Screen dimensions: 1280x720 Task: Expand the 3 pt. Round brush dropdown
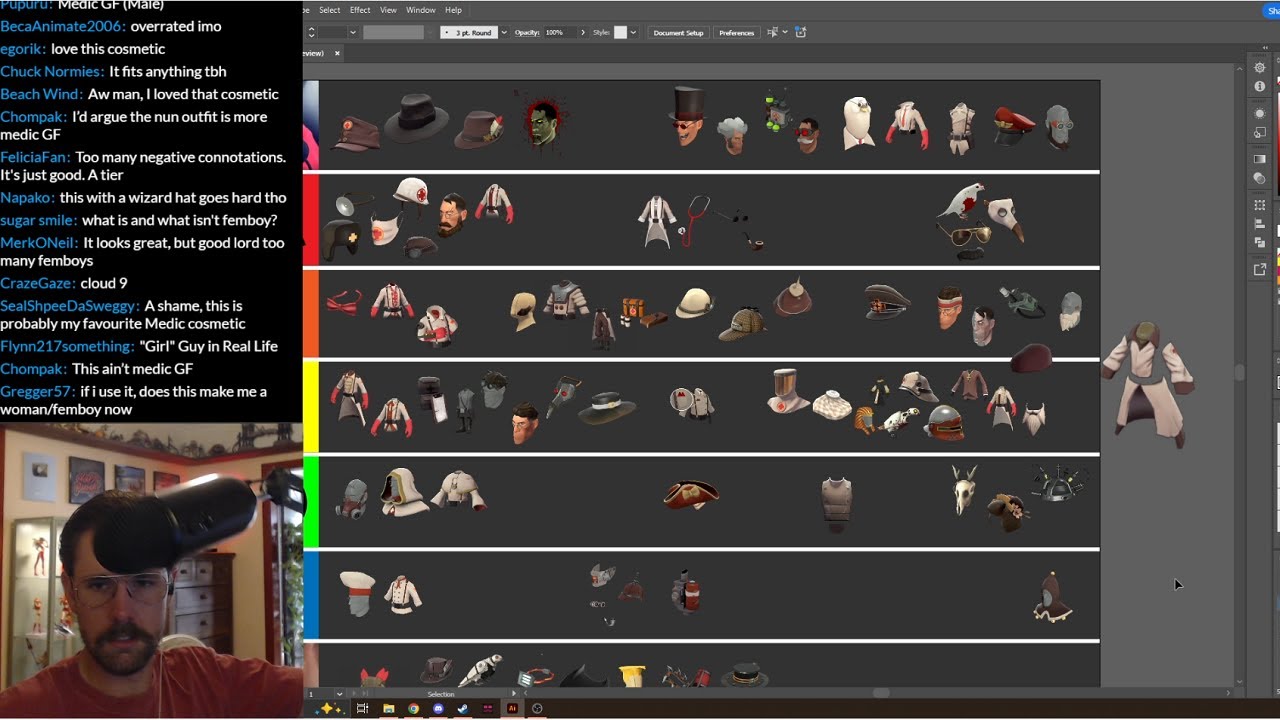pyautogui.click(x=504, y=32)
